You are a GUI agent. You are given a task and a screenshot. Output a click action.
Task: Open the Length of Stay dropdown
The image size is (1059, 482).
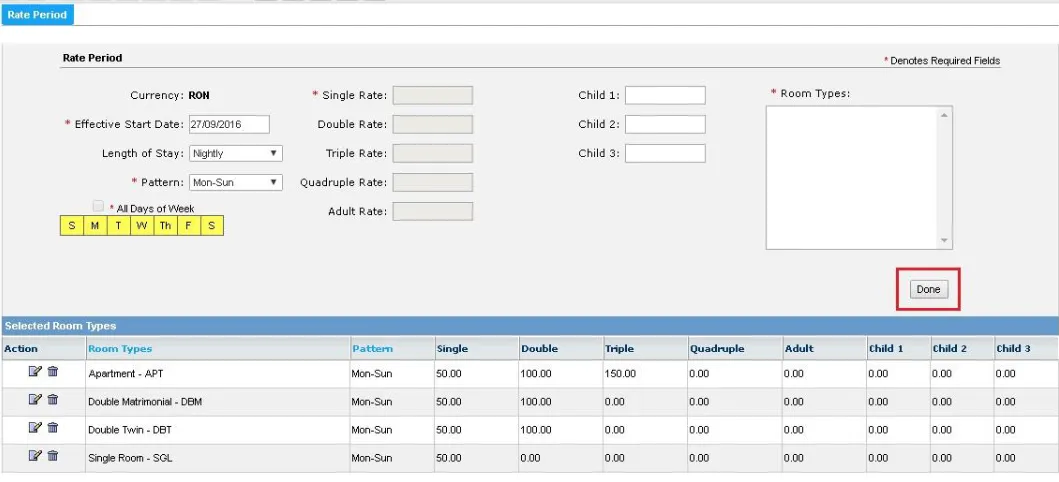point(236,153)
